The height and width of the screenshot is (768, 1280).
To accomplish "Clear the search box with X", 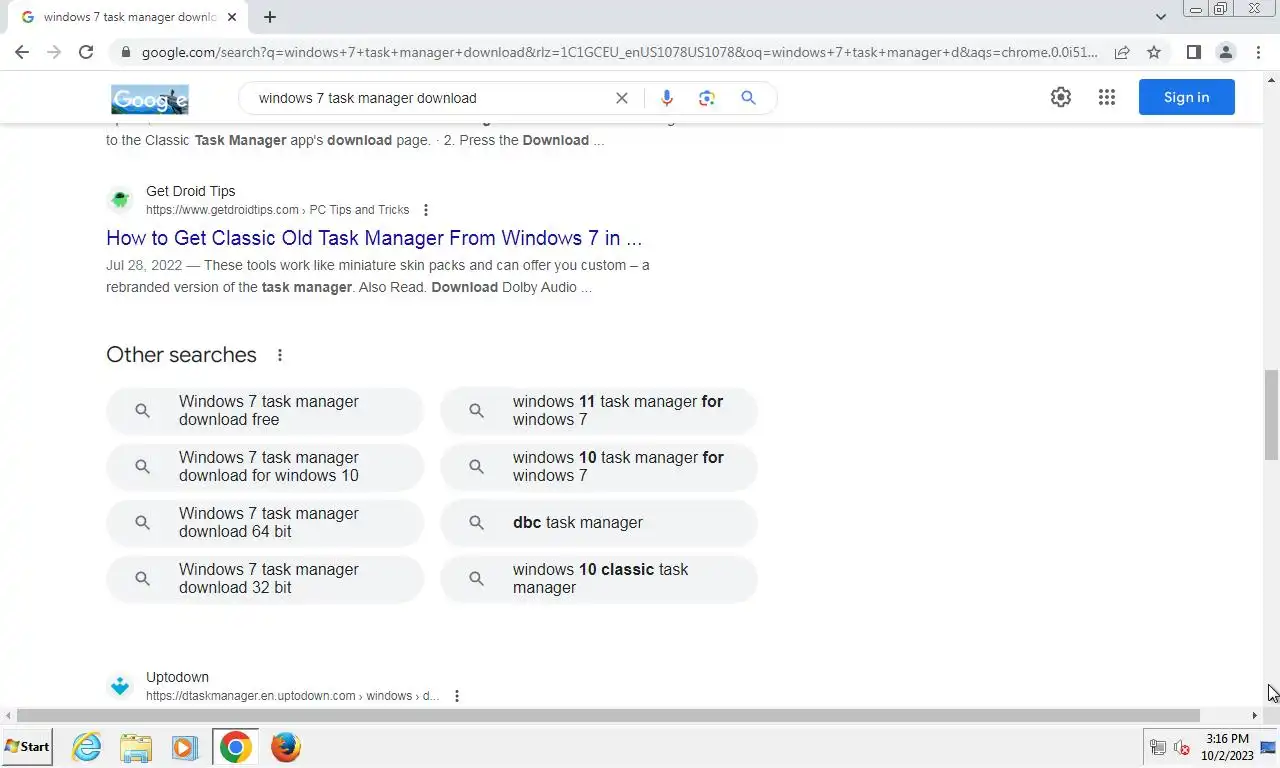I will coord(622,98).
